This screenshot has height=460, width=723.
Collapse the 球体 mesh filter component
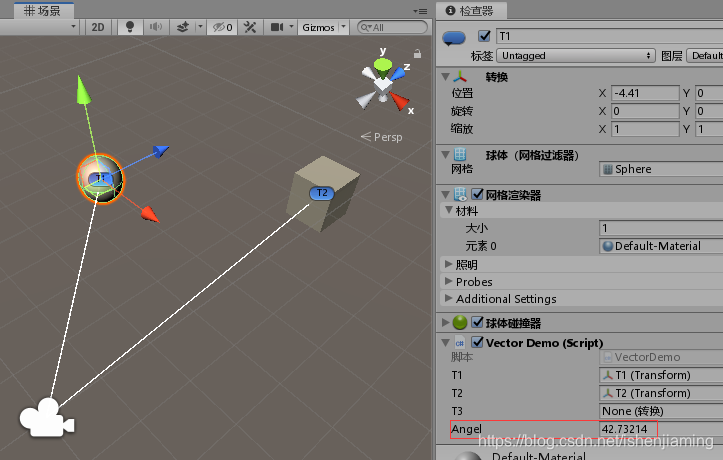coord(445,154)
